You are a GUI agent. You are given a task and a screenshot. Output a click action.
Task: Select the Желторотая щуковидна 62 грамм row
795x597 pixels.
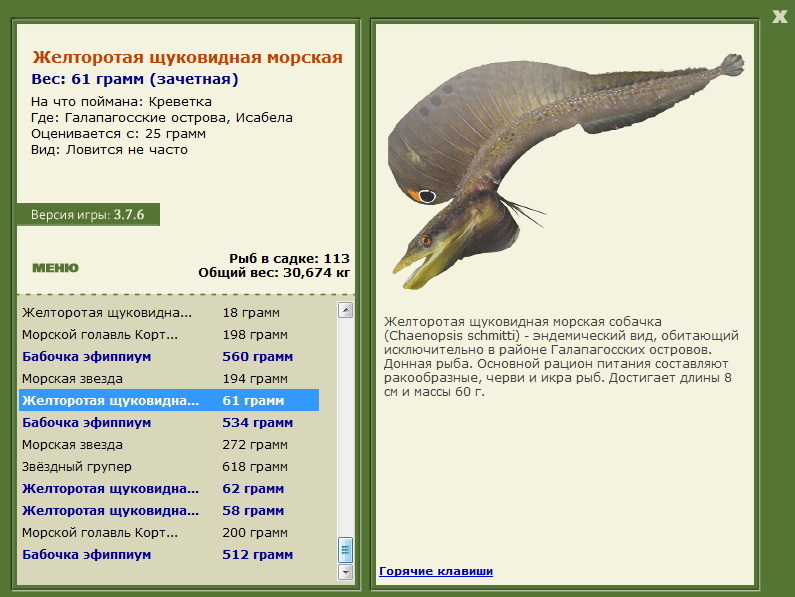[x=169, y=488]
